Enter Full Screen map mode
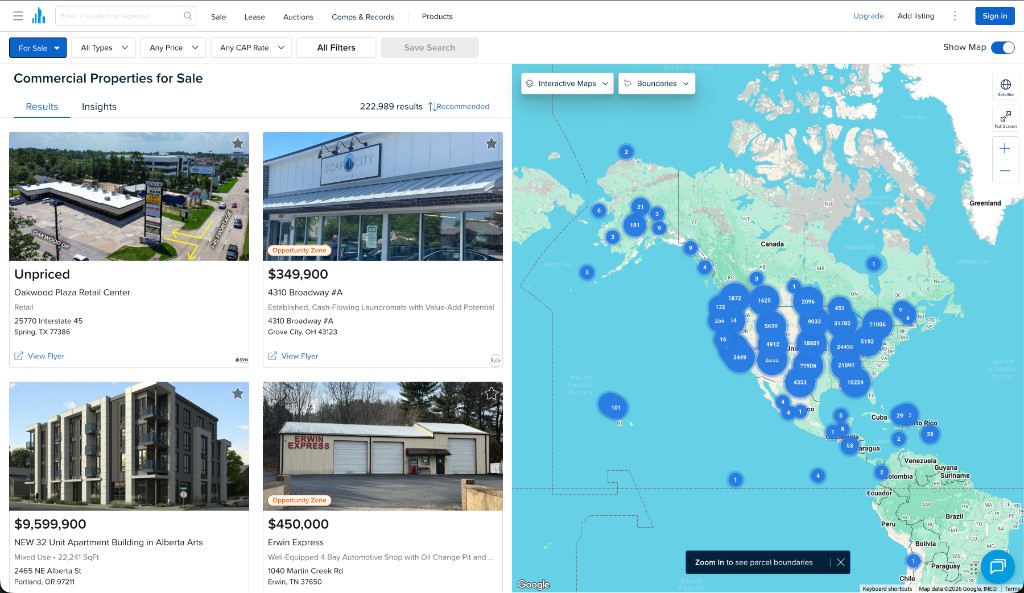 (1004, 117)
